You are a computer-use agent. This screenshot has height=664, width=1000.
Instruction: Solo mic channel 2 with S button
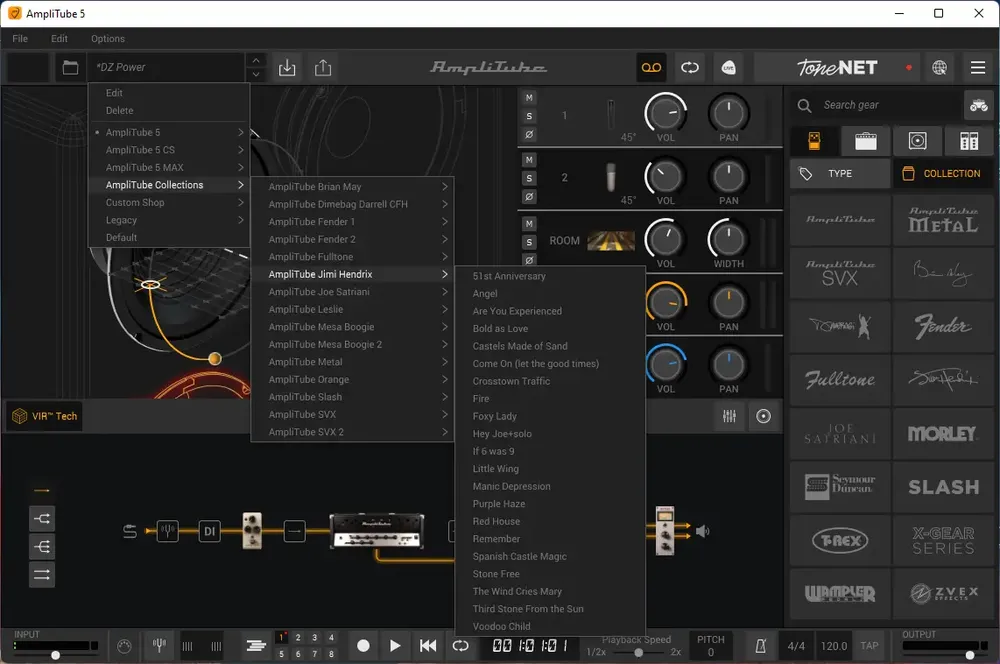(x=529, y=178)
